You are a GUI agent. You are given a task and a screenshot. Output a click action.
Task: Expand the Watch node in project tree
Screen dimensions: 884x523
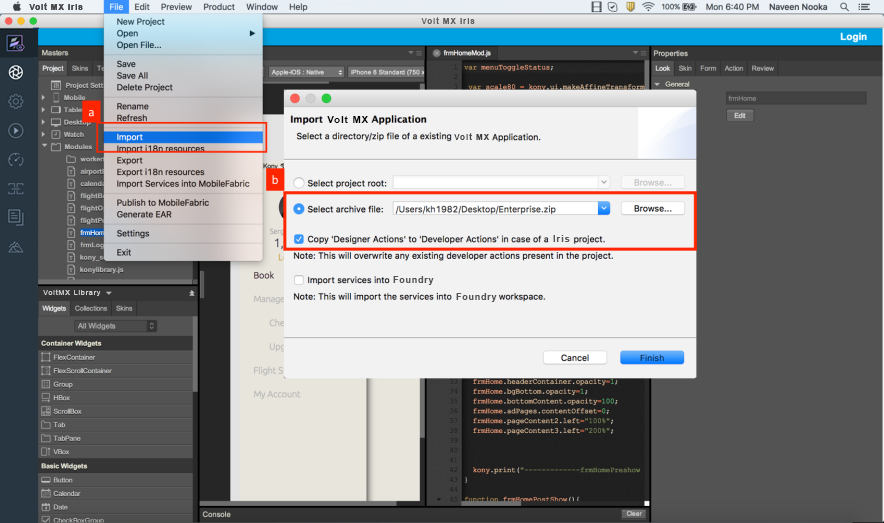click(x=43, y=134)
